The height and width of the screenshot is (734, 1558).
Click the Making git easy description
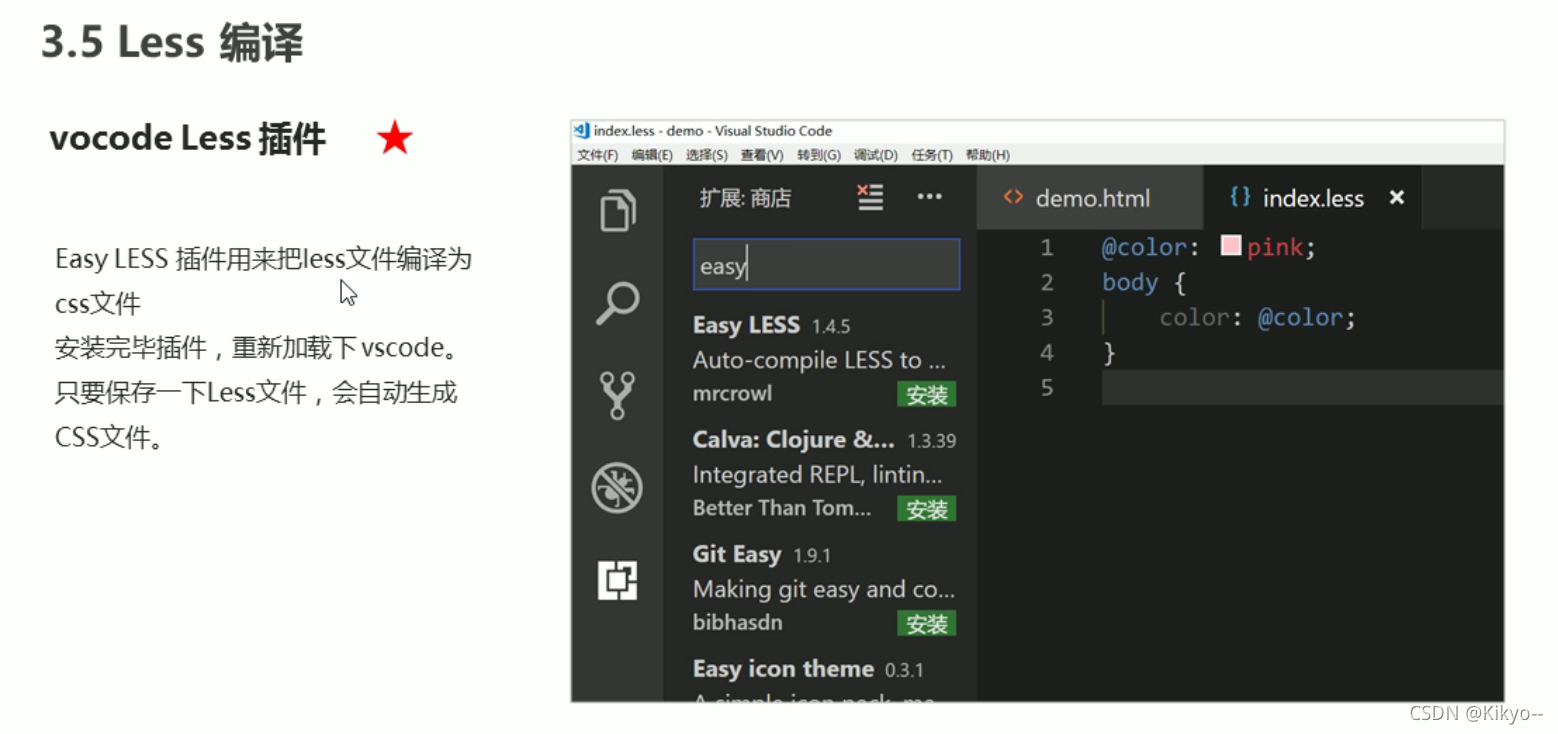point(824,589)
